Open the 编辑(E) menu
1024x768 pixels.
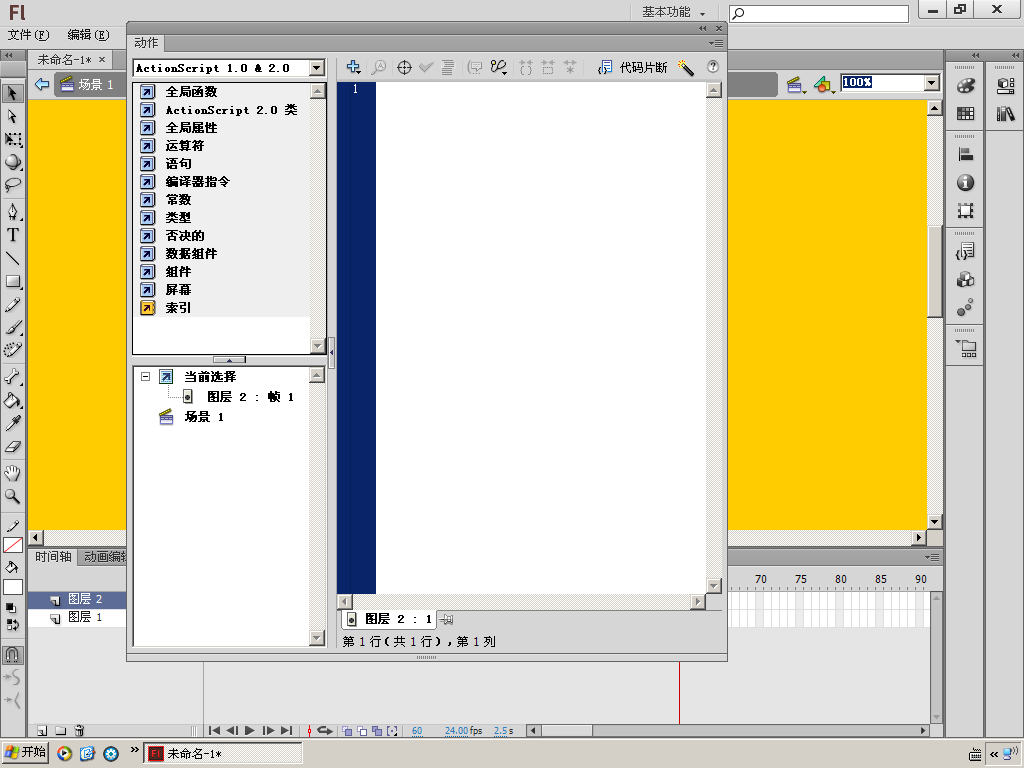(88, 35)
